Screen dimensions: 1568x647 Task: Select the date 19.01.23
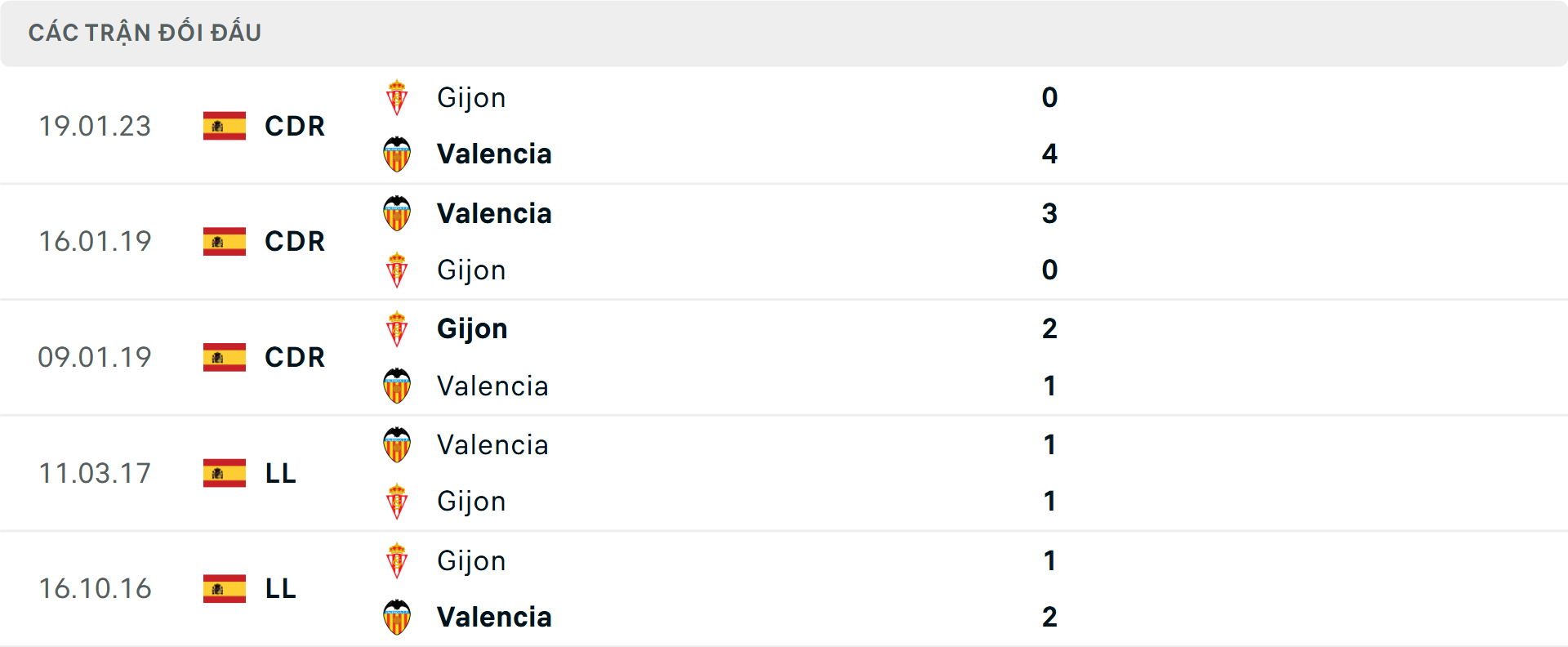coord(95,127)
